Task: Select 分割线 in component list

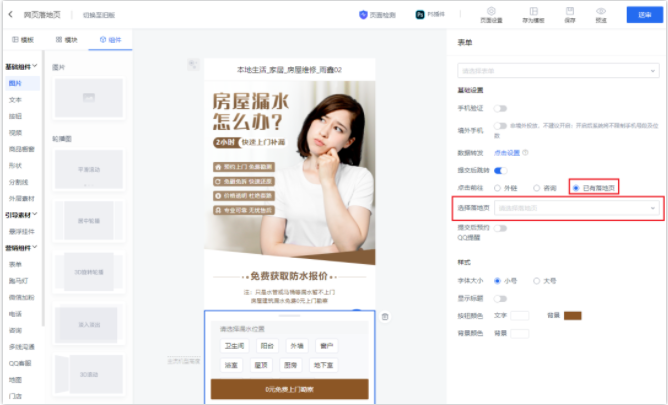Action: click(18, 182)
